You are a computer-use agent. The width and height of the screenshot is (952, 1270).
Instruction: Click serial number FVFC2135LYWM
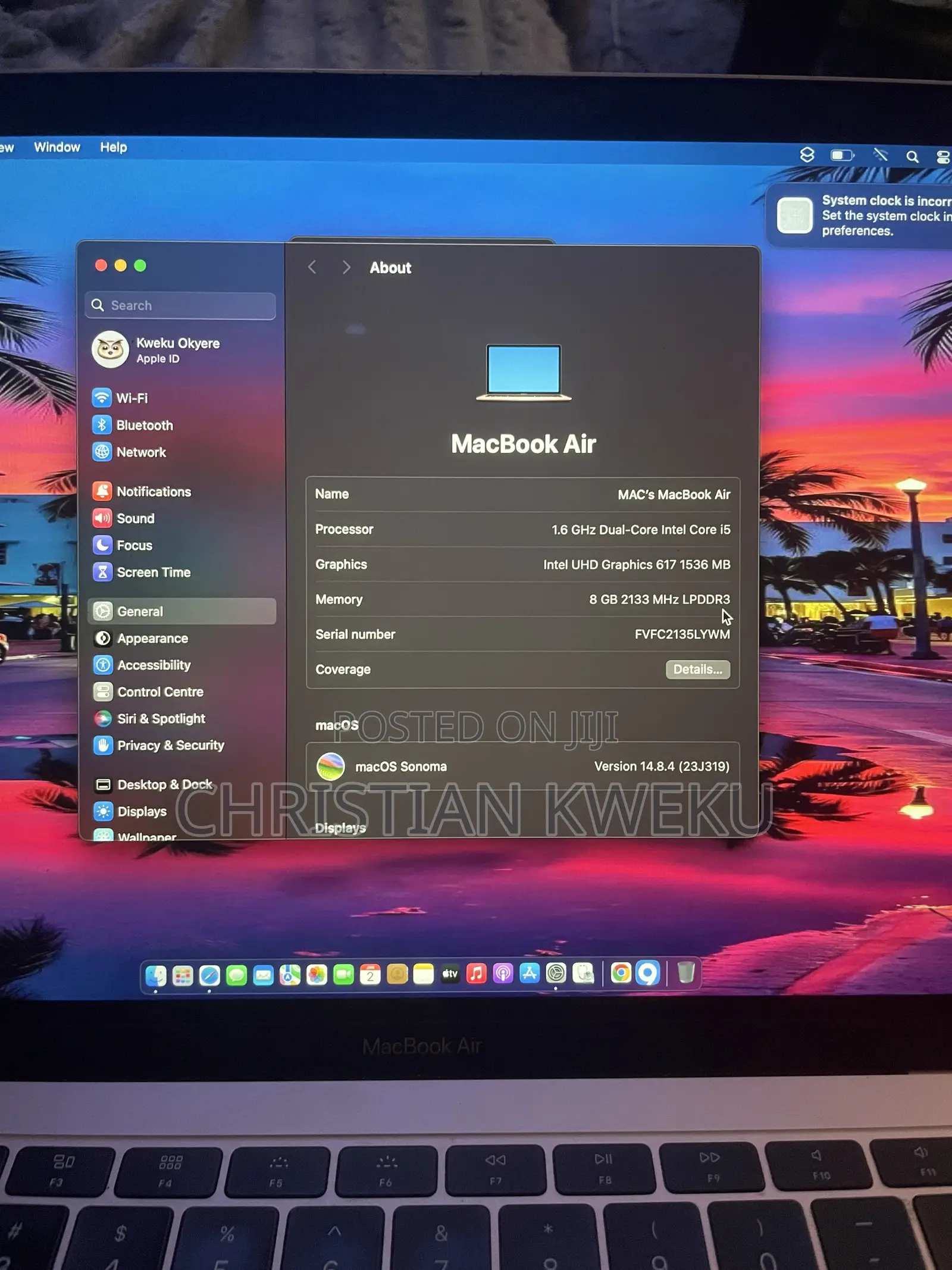click(682, 634)
